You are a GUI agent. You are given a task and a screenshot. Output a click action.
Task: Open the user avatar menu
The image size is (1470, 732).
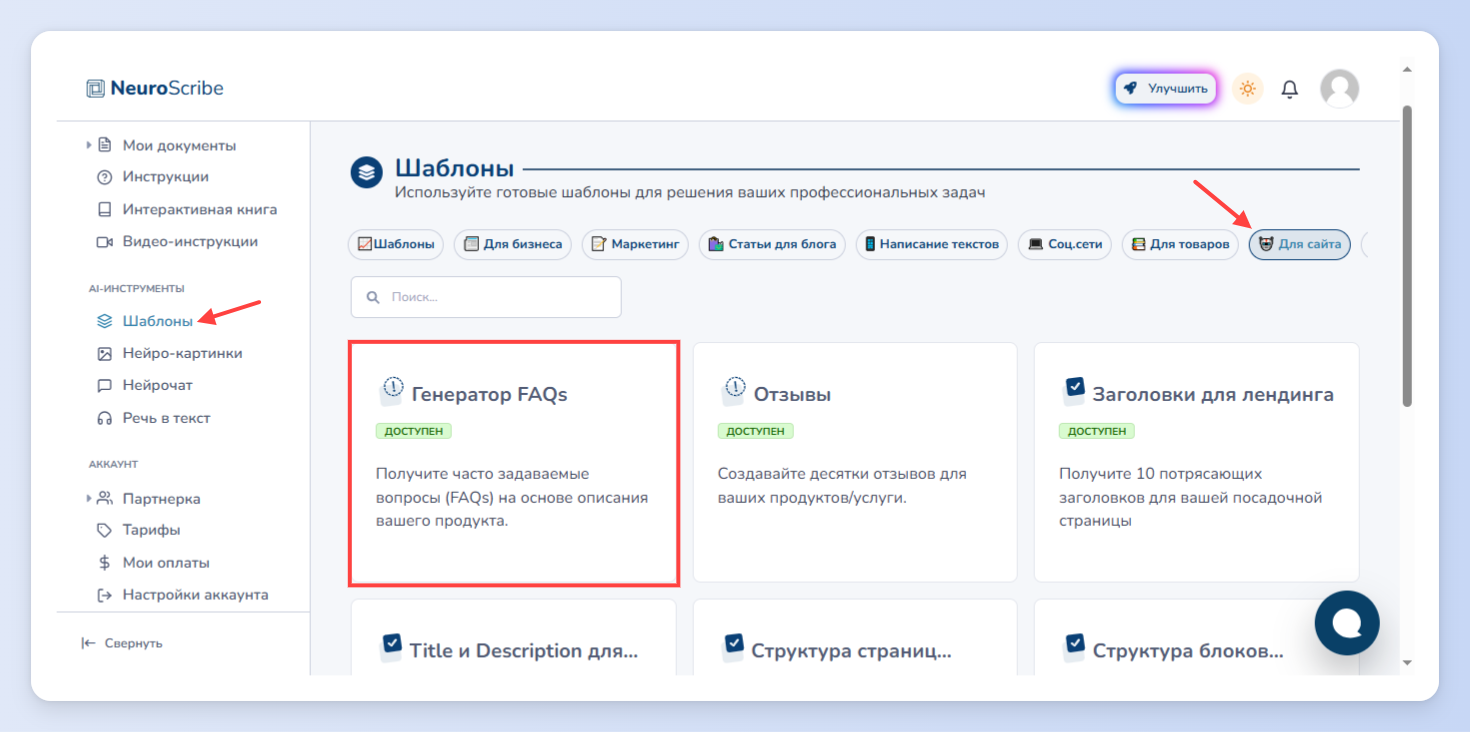[x=1339, y=89]
